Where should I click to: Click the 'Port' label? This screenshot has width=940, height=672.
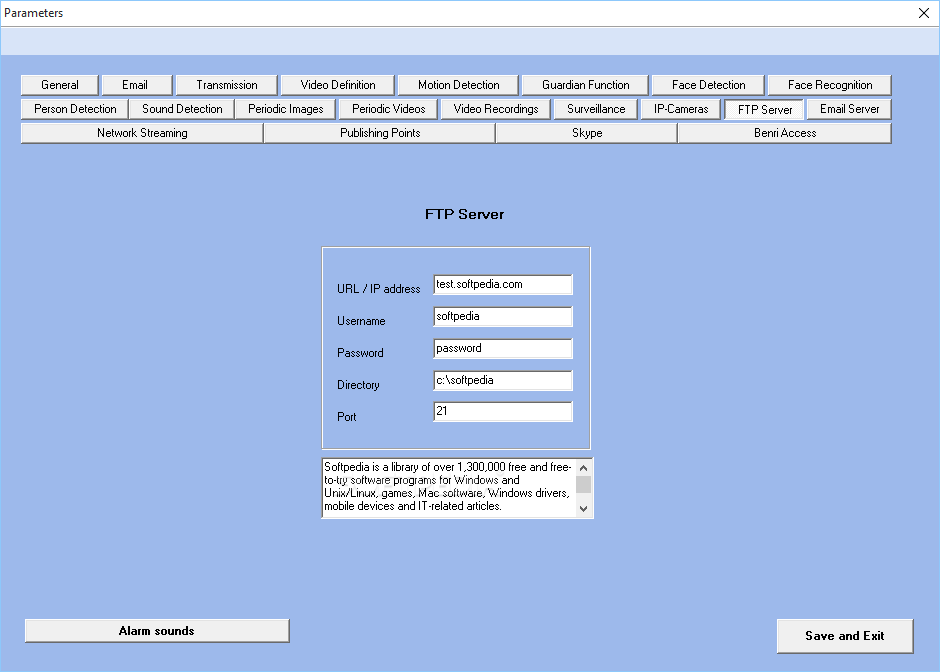[x=347, y=417]
